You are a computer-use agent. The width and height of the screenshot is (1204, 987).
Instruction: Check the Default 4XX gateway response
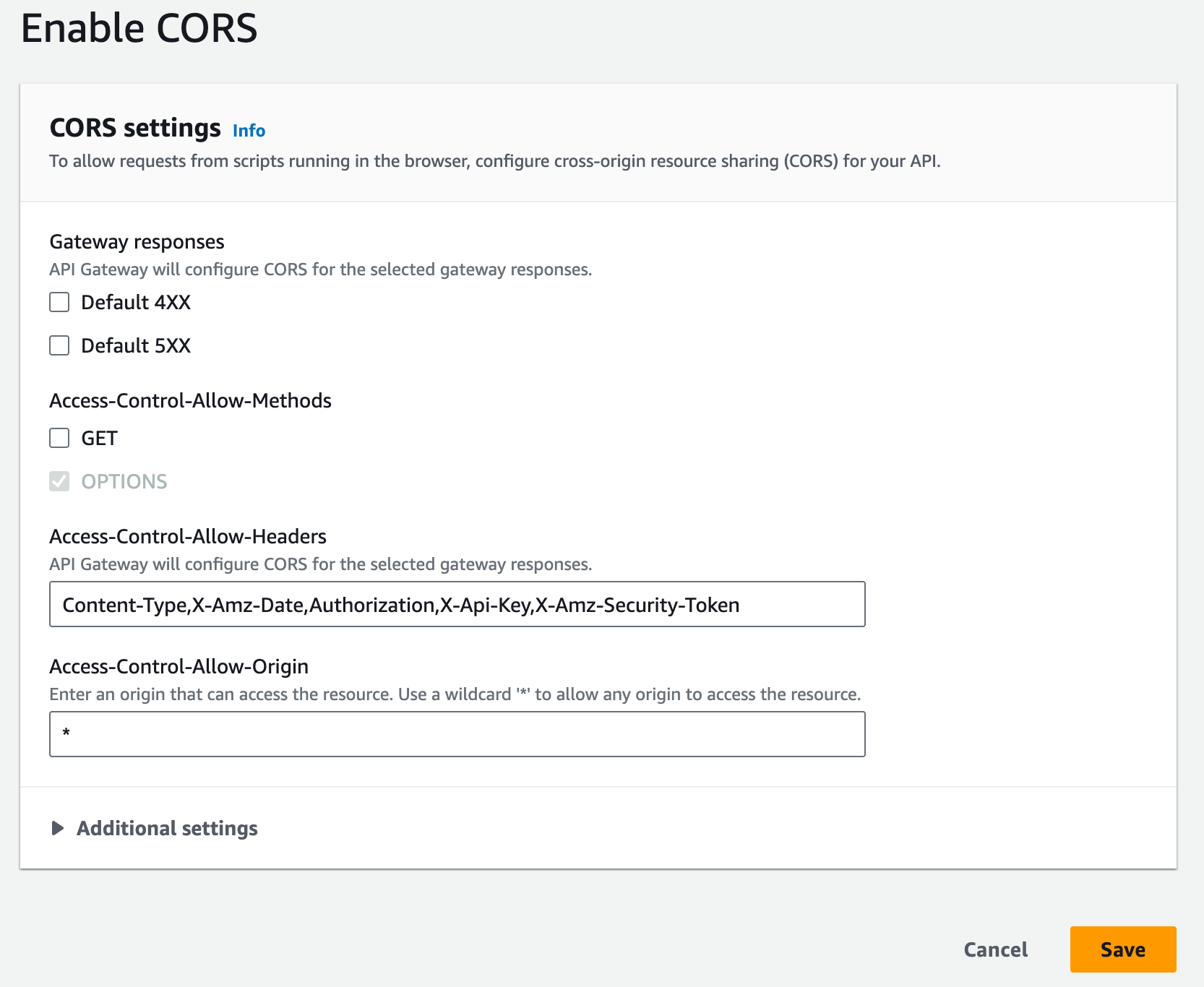(x=59, y=302)
